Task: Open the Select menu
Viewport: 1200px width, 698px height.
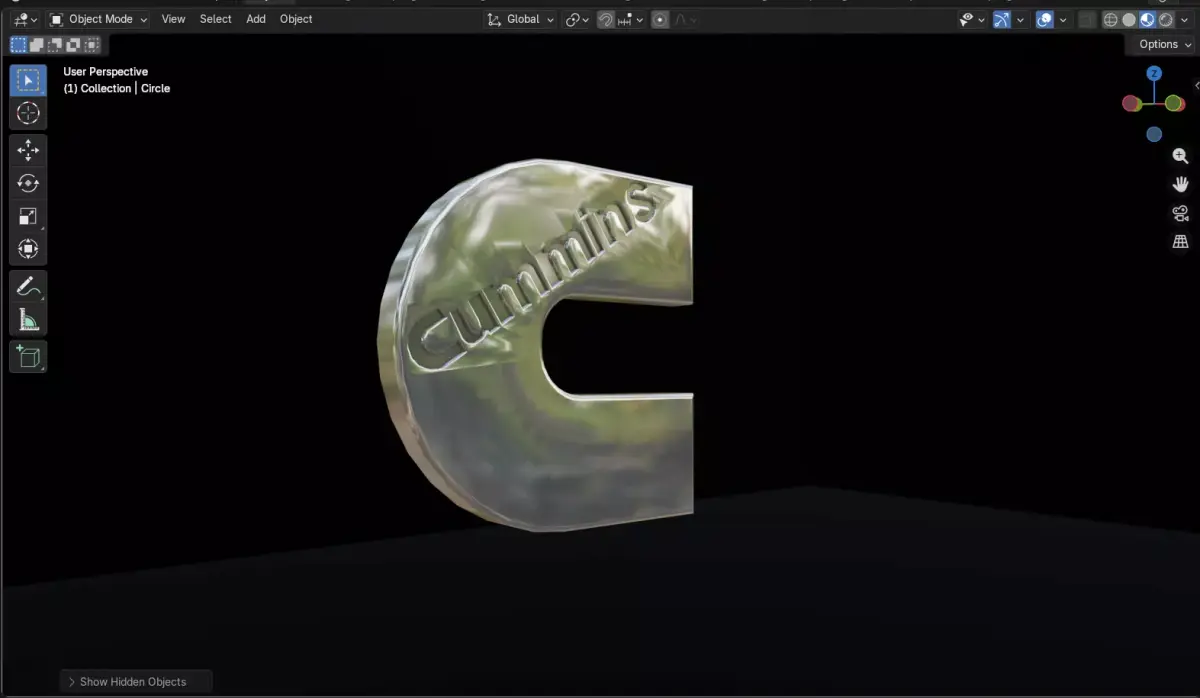Action: tap(215, 19)
